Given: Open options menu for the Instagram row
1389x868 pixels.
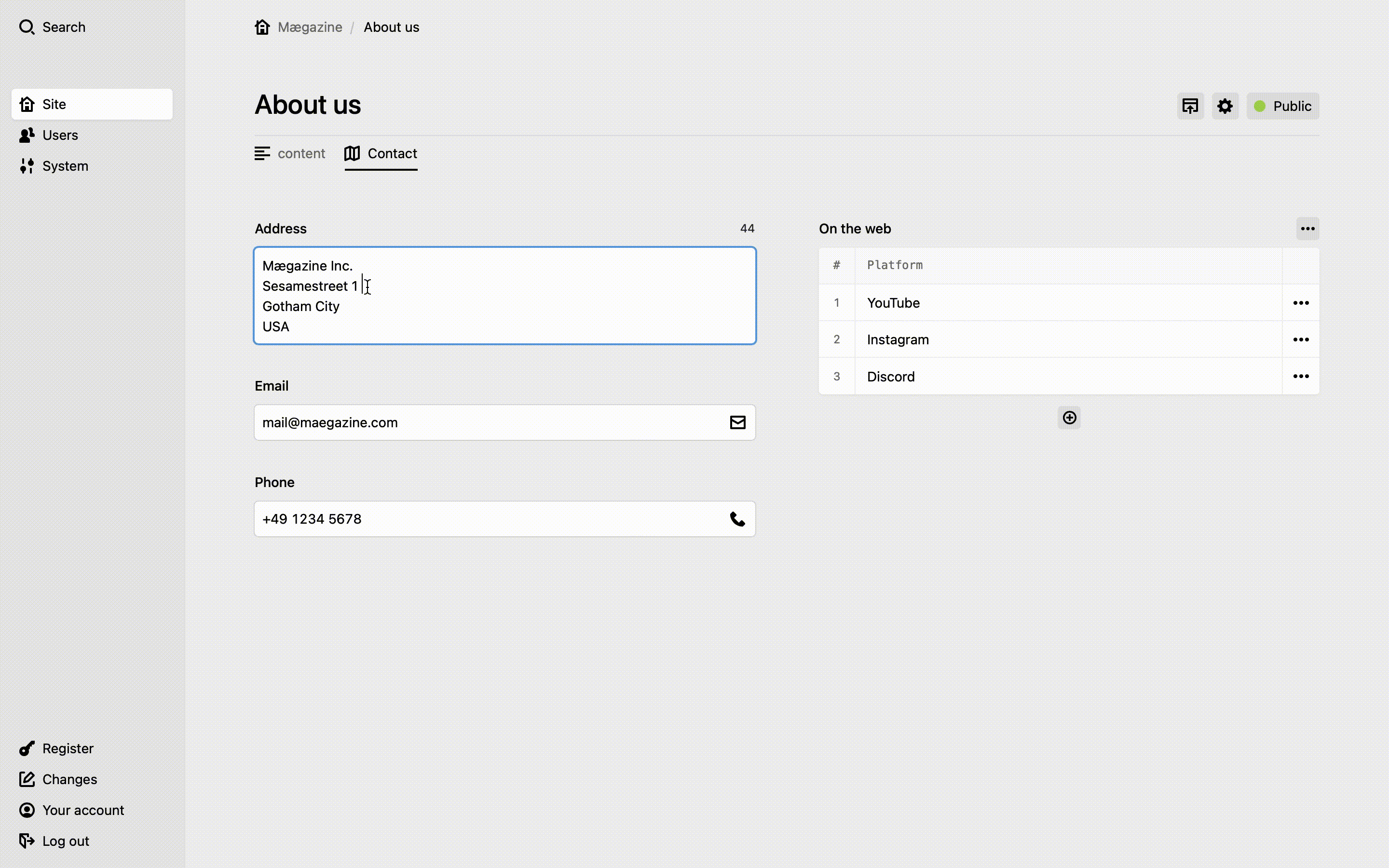Looking at the screenshot, I should (x=1301, y=339).
